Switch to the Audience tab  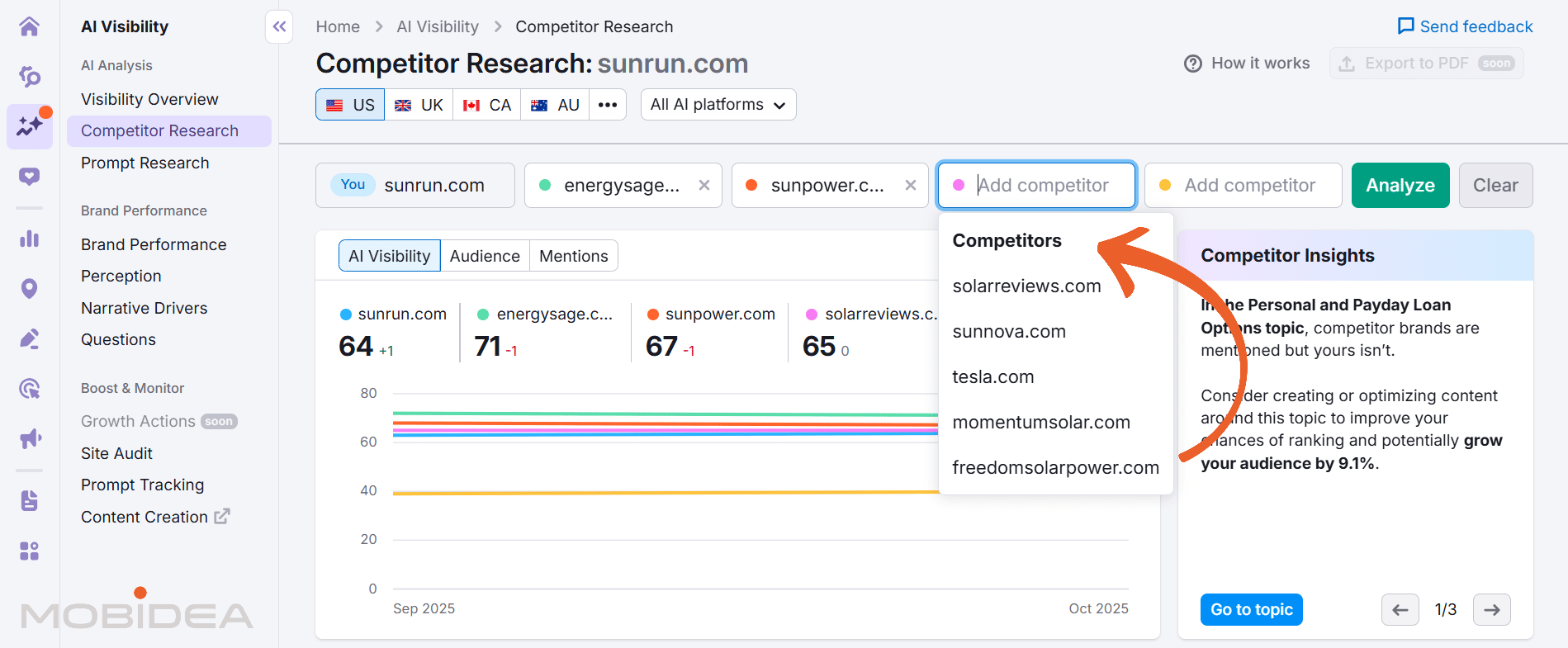pos(485,256)
